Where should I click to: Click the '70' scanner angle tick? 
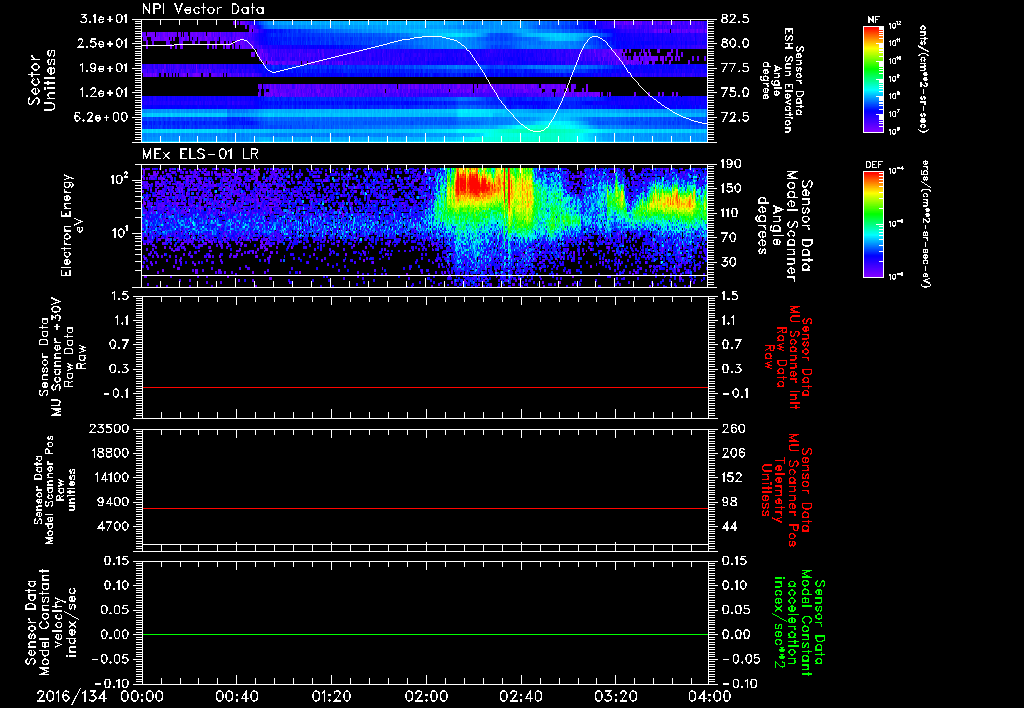click(728, 237)
